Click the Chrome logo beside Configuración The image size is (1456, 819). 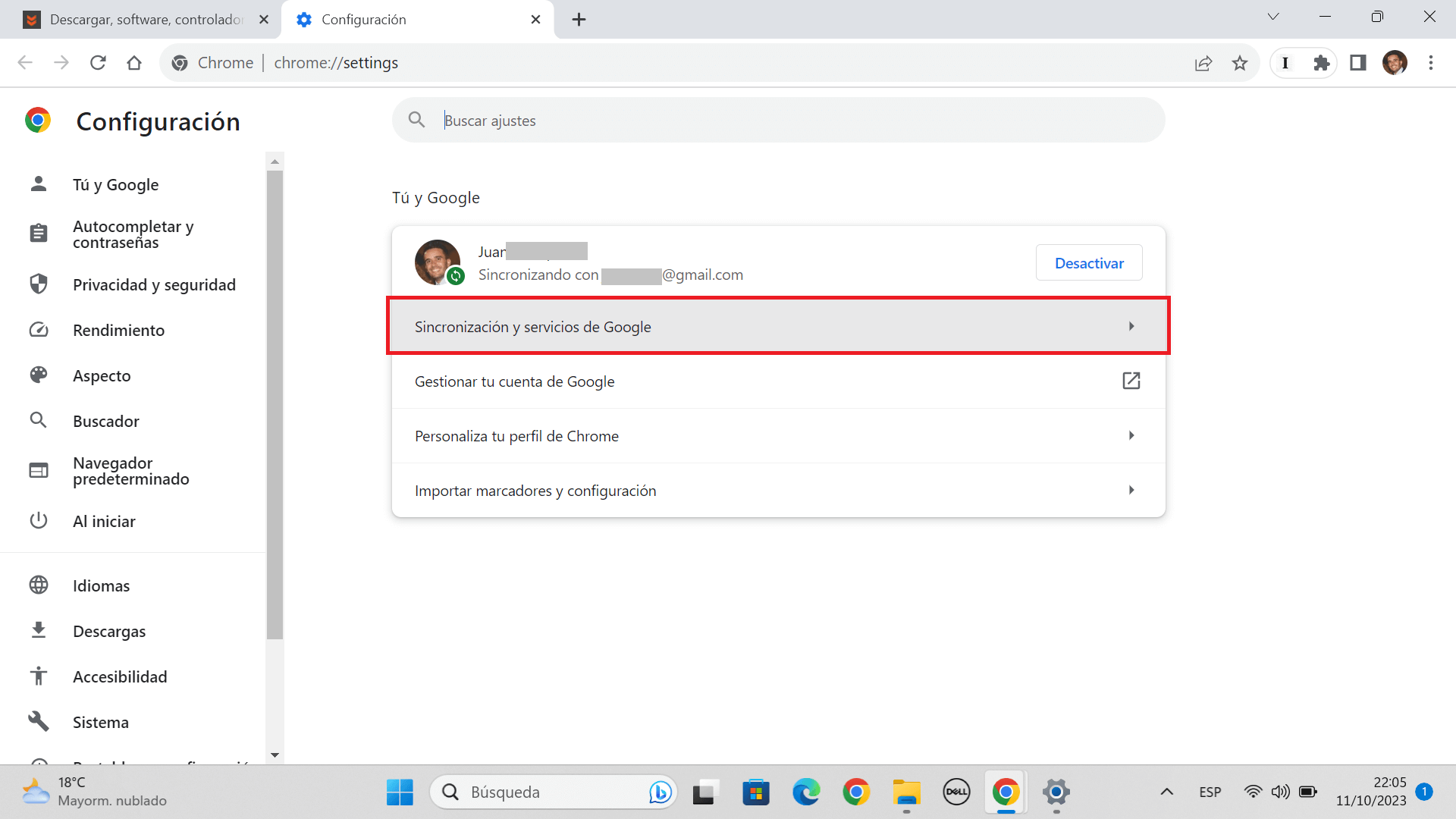(38, 121)
